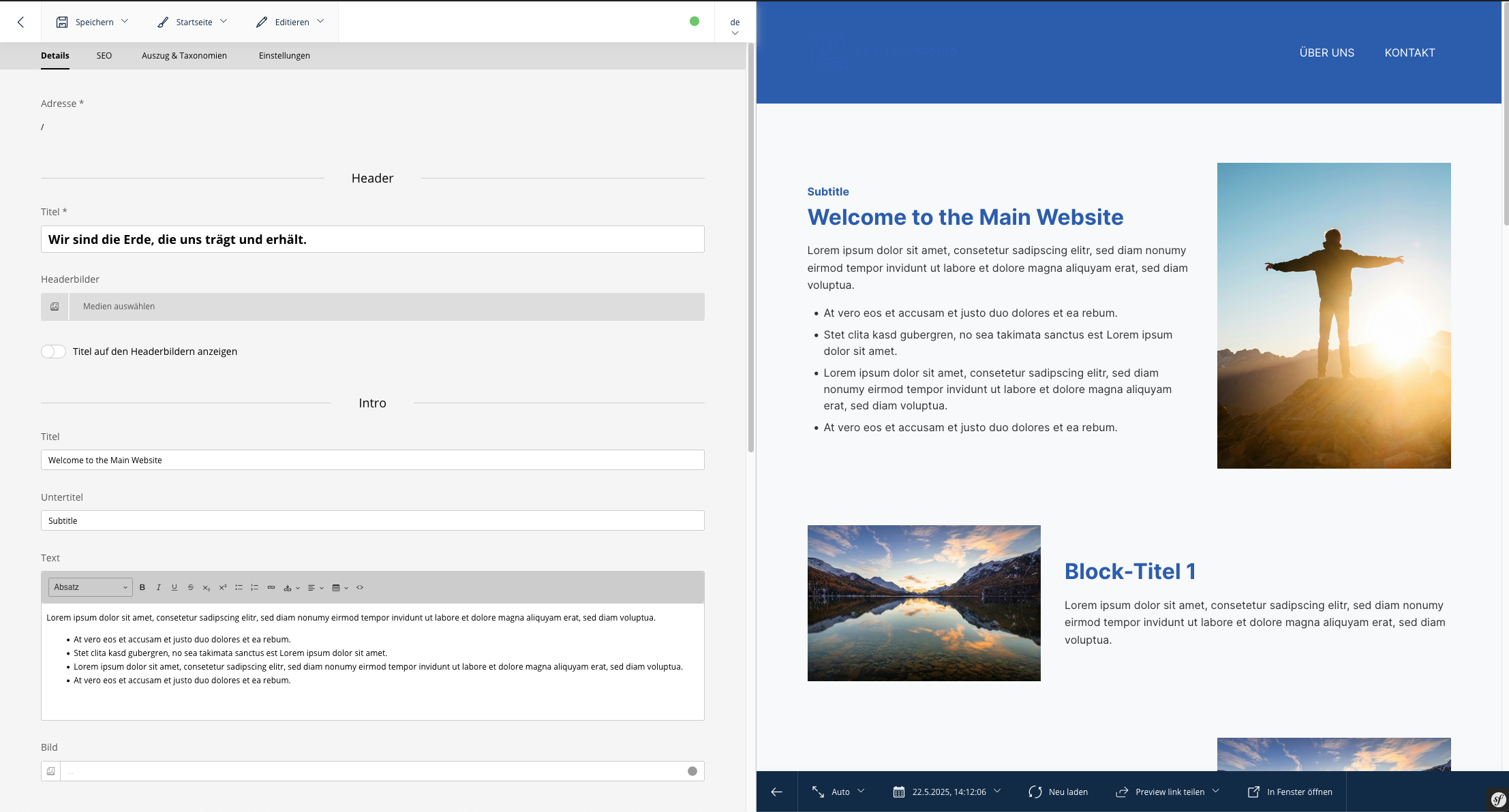Image resolution: width=1509 pixels, height=812 pixels.
Task: Open the Auszug & Taxonomien tab
Action: point(184,56)
